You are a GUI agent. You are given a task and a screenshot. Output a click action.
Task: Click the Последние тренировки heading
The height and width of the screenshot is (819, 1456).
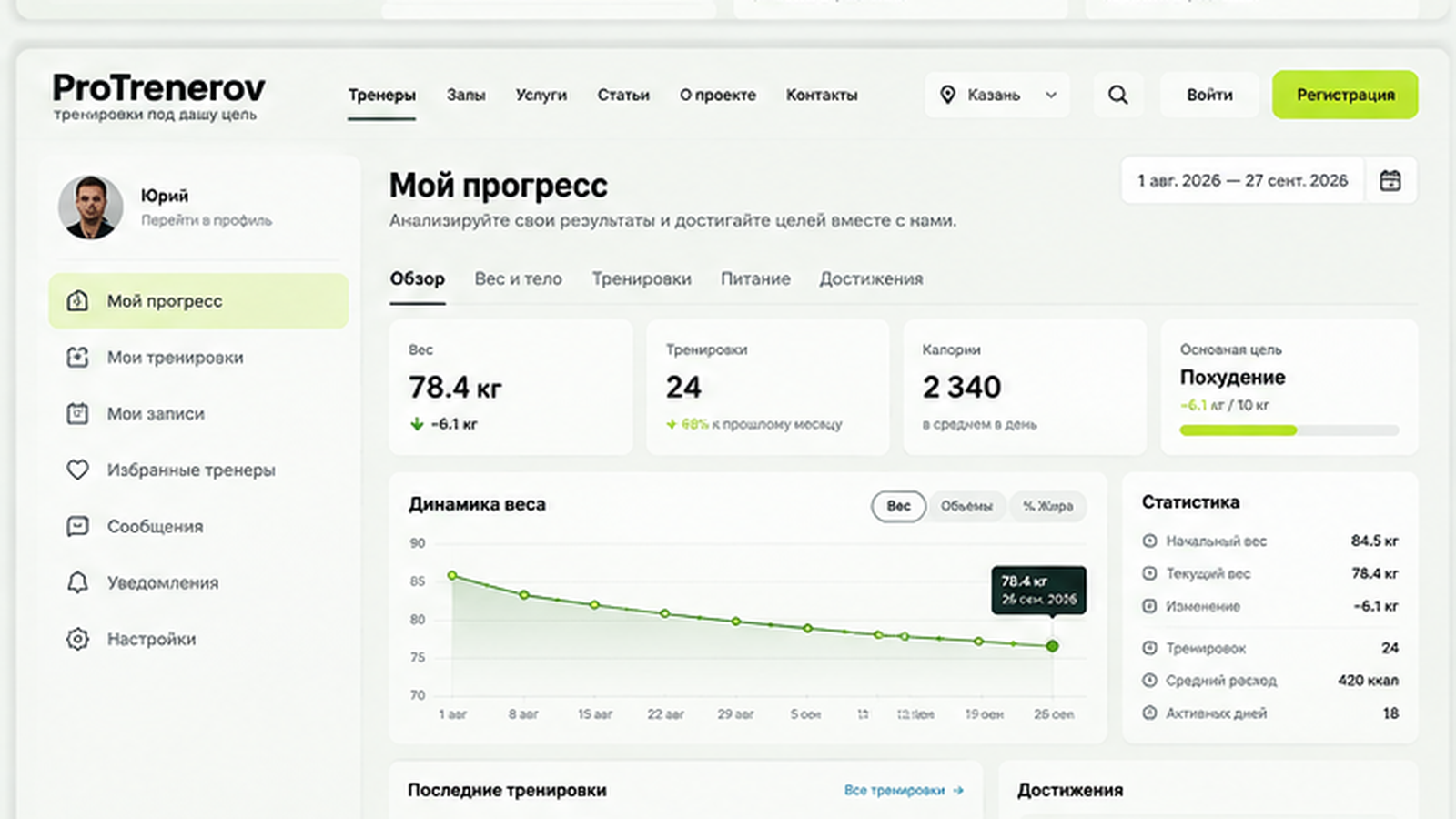(x=507, y=790)
